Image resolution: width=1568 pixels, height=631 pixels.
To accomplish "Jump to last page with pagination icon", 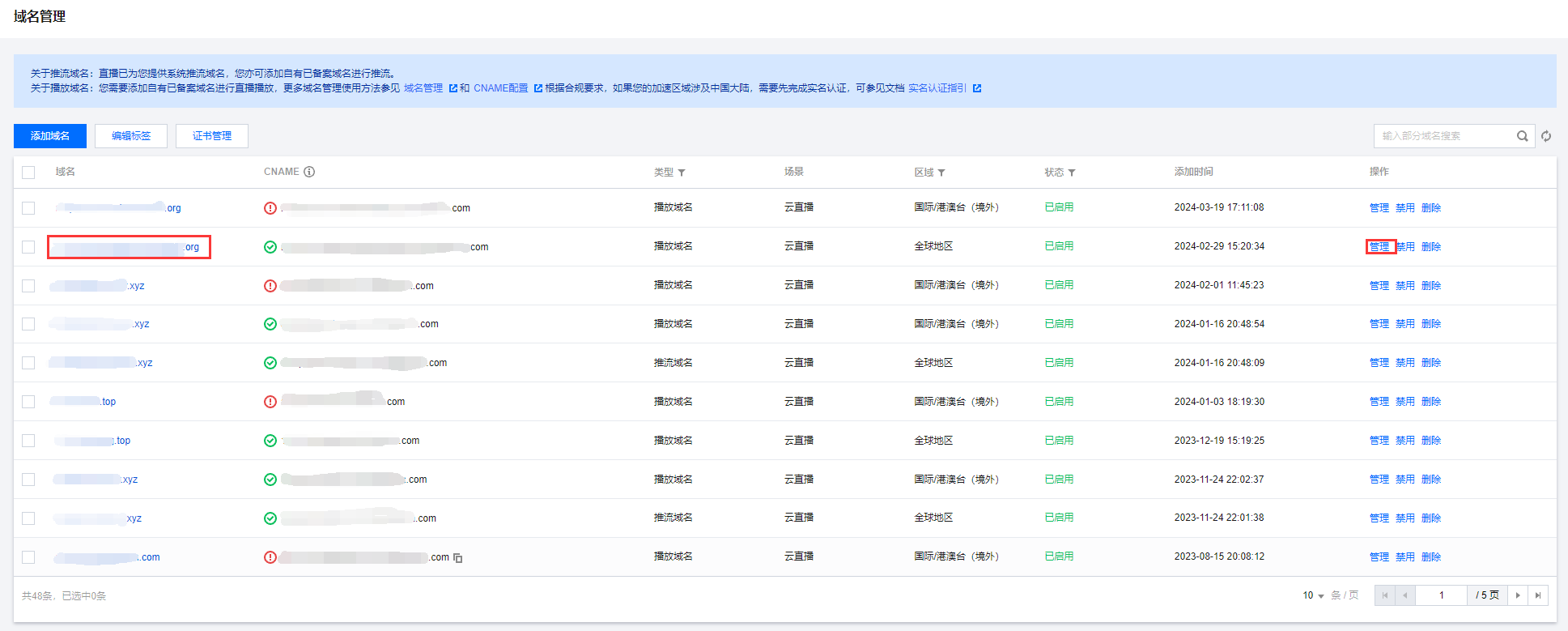I will [1538, 595].
